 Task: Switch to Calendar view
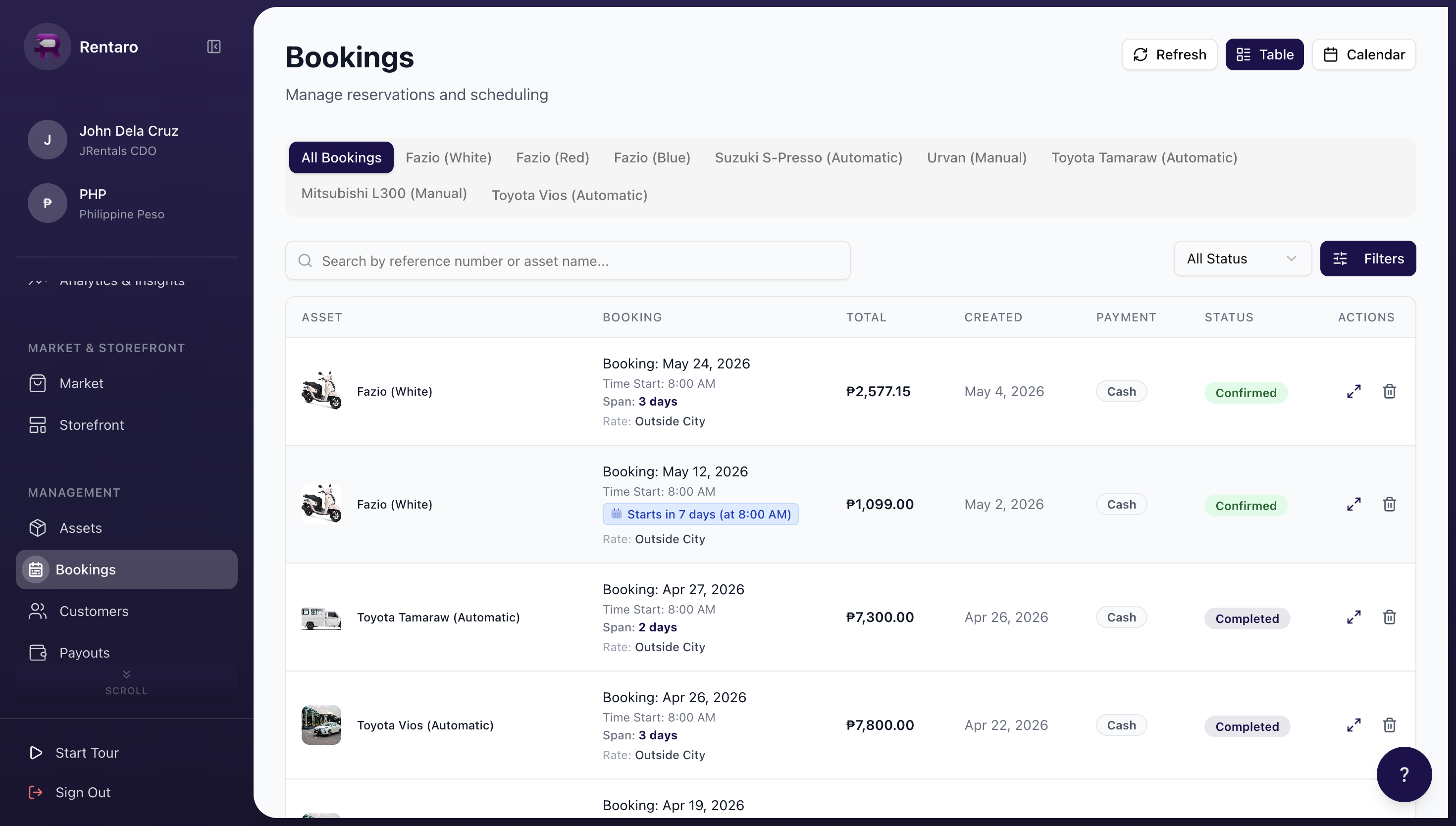click(x=1364, y=54)
